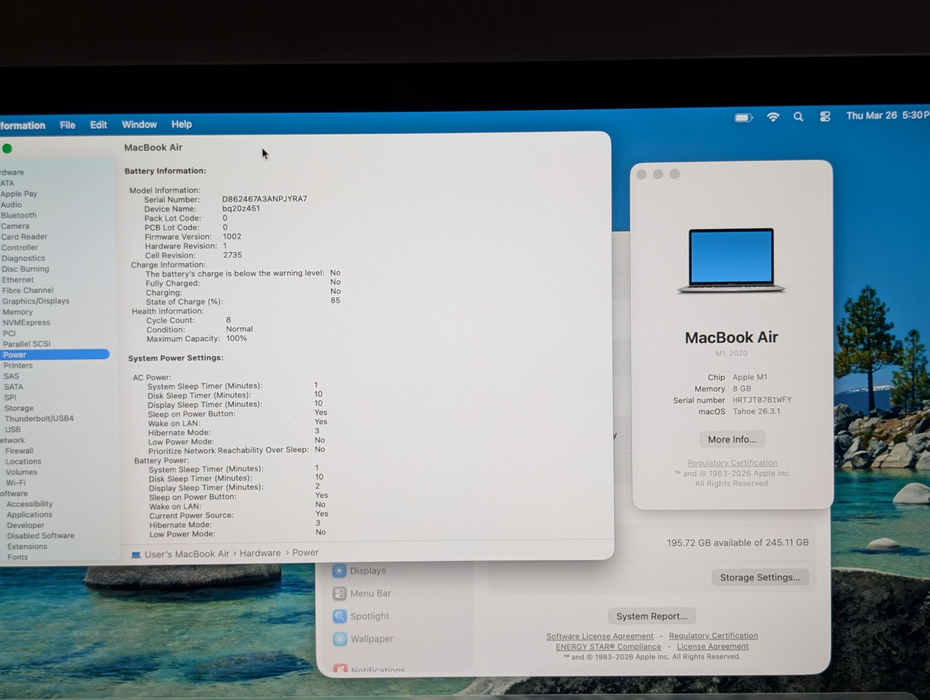930x700 pixels.
Task: Click the System Report... button
Action: 651,616
